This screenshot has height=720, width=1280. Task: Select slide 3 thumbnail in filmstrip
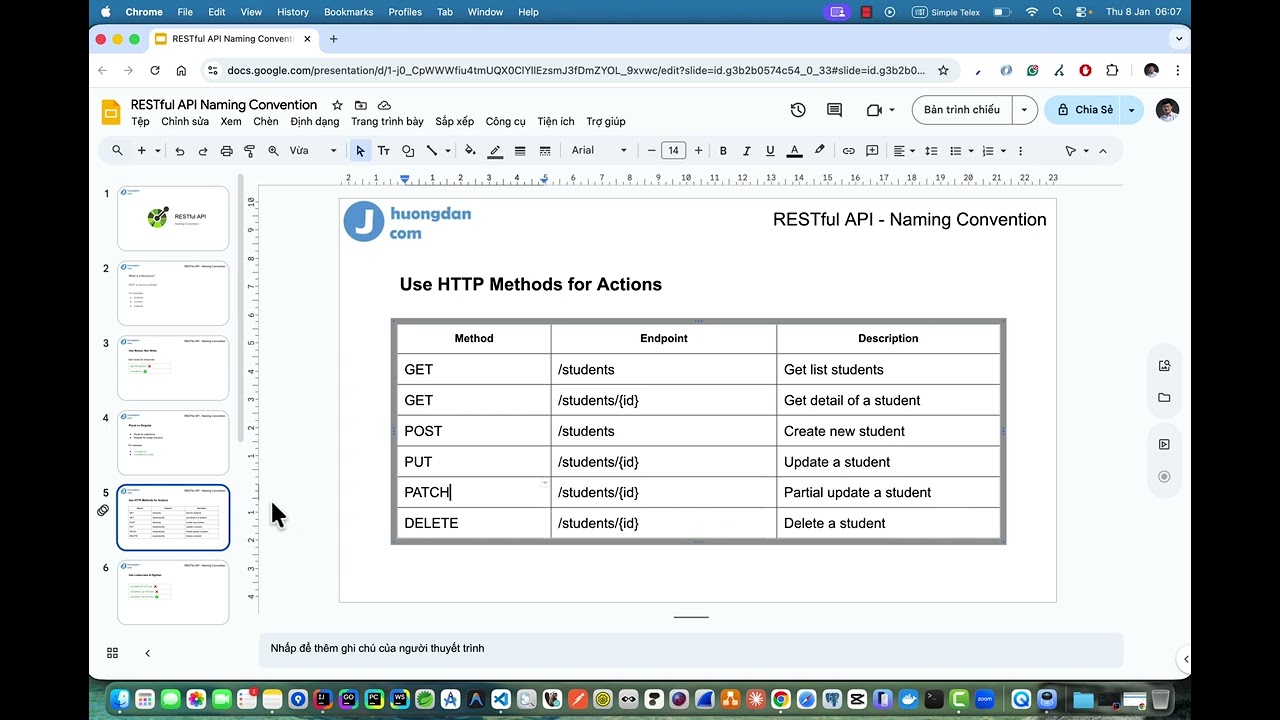(x=173, y=368)
